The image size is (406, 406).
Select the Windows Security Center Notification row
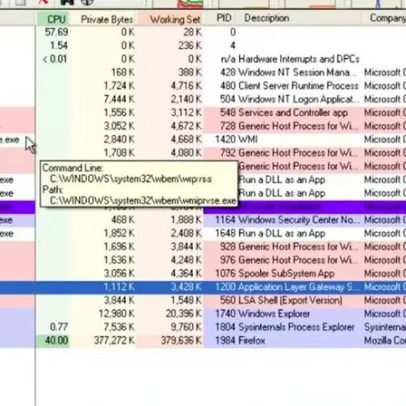pyautogui.click(x=203, y=220)
